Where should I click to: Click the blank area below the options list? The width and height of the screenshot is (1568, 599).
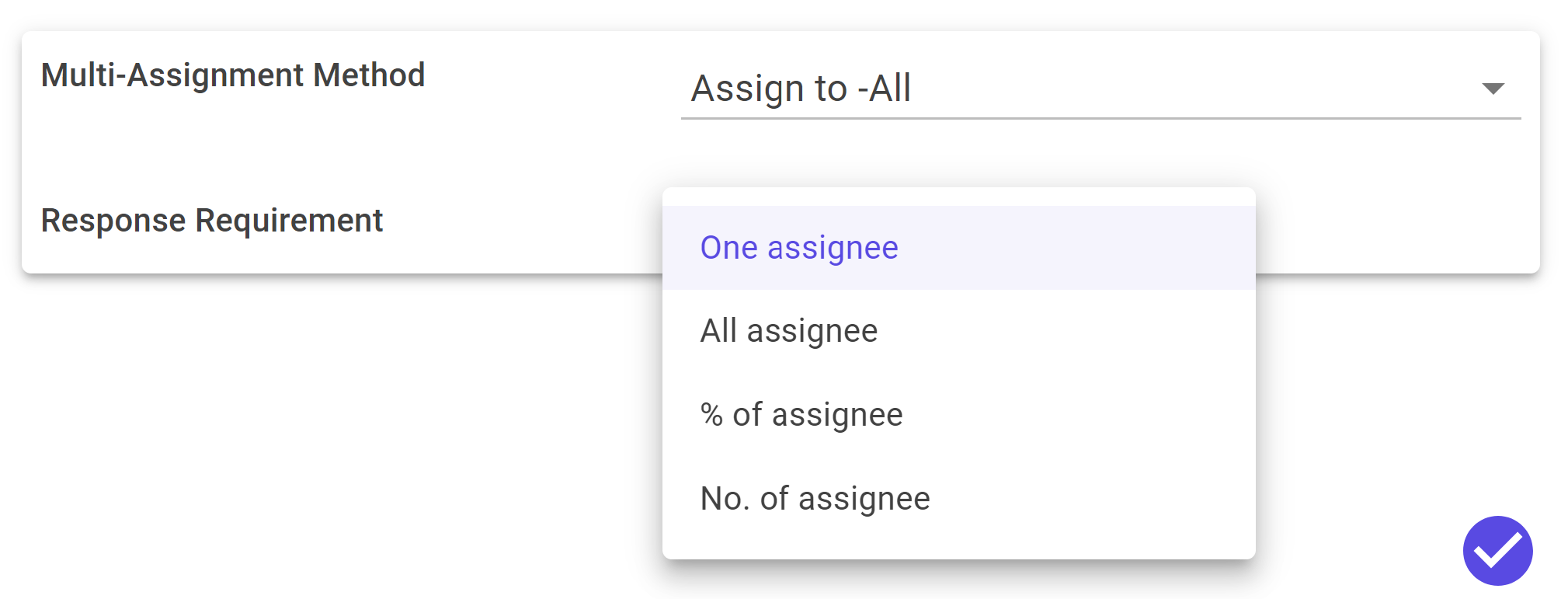(958, 550)
